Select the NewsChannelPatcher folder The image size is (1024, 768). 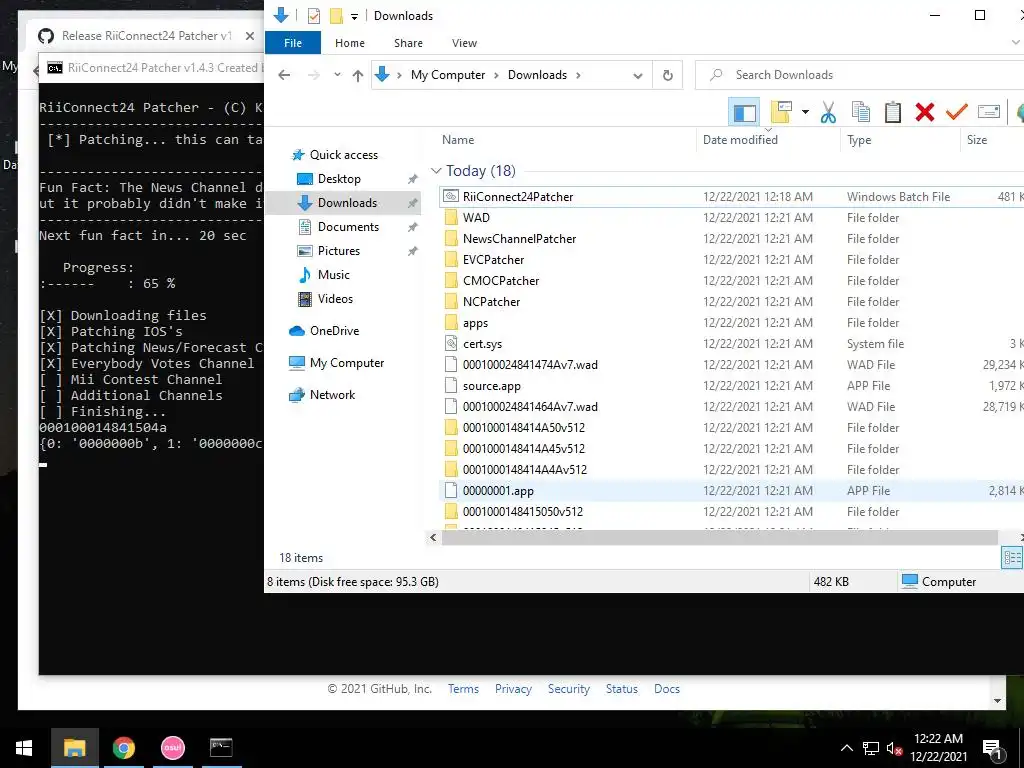click(x=519, y=239)
